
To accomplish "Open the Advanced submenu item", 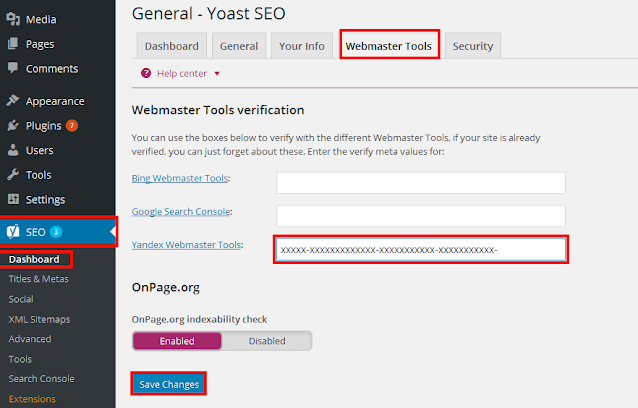I will (x=30, y=339).
